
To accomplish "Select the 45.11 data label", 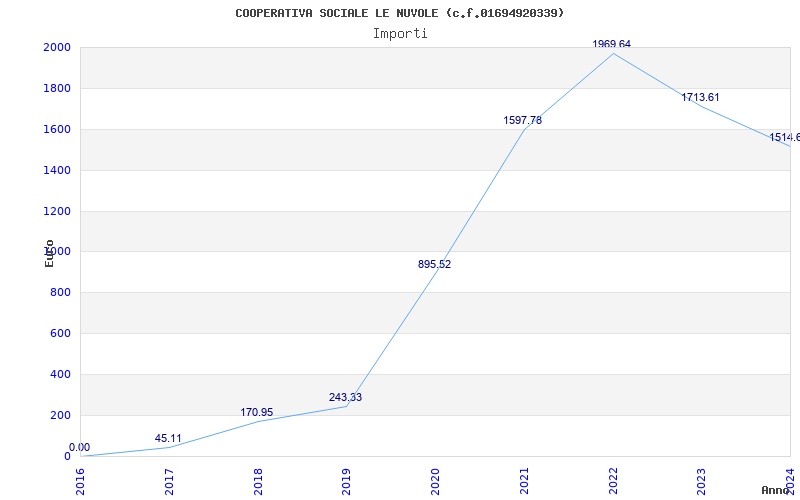I will click(168, 438).
